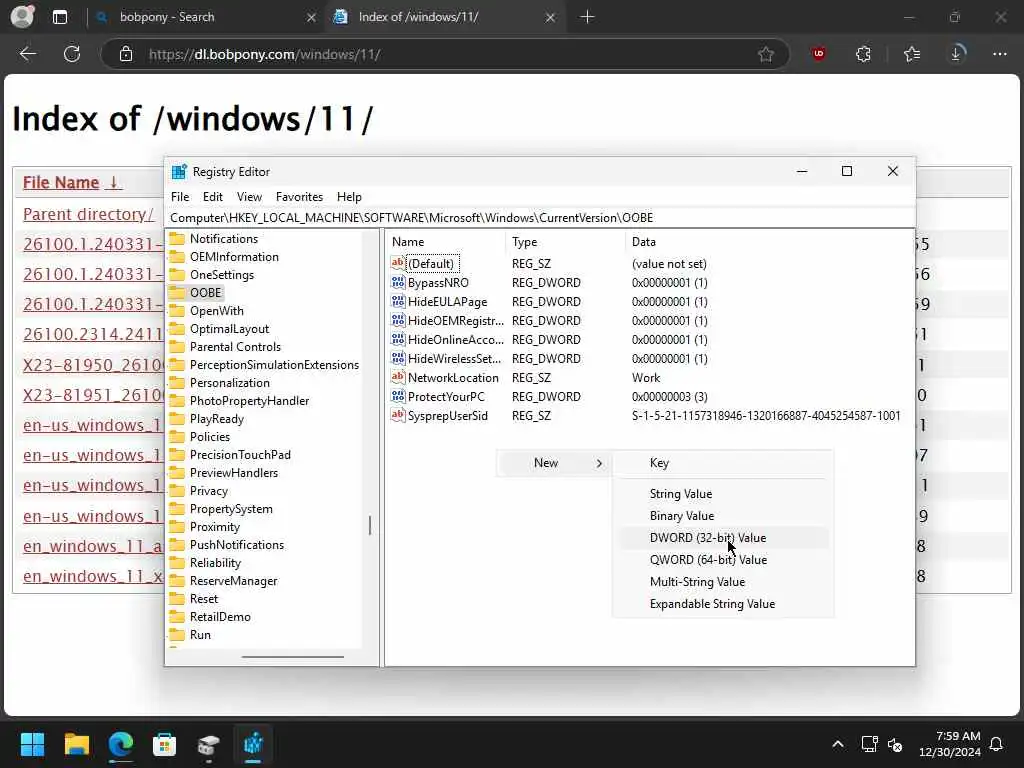Click the SysprepUserSid string value icon

point(398,415)
